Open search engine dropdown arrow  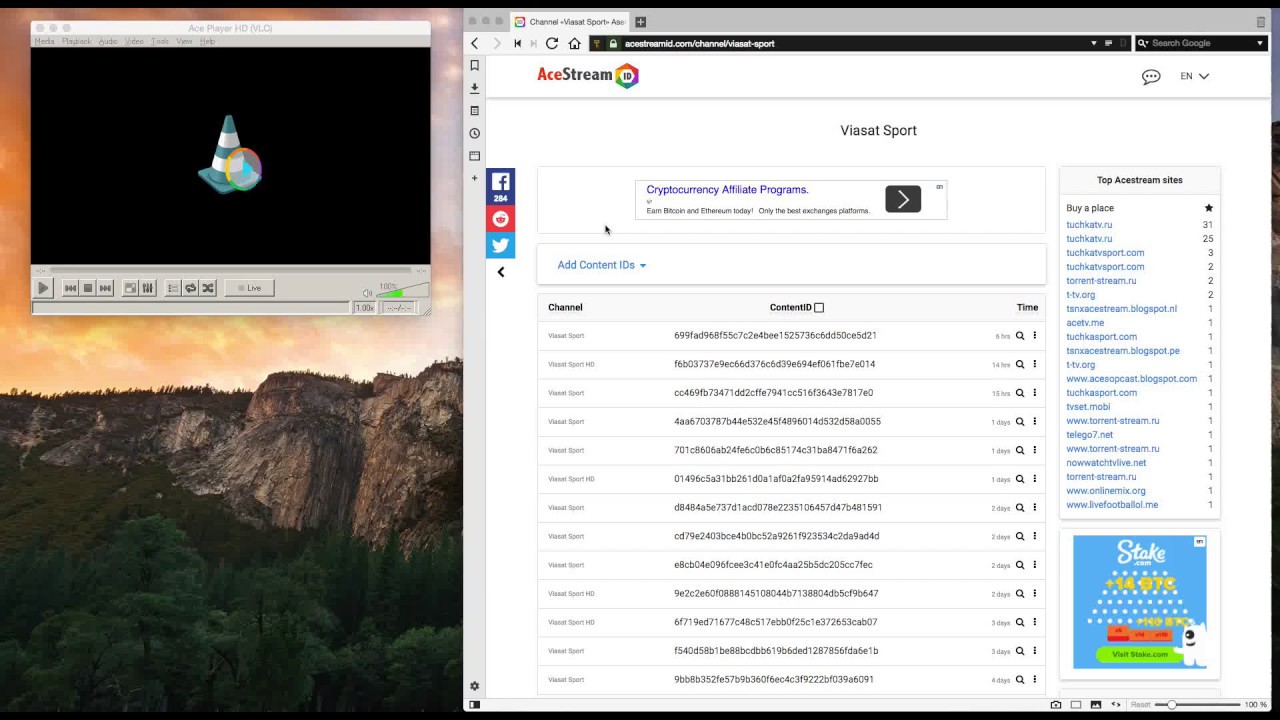point(1260,43)
